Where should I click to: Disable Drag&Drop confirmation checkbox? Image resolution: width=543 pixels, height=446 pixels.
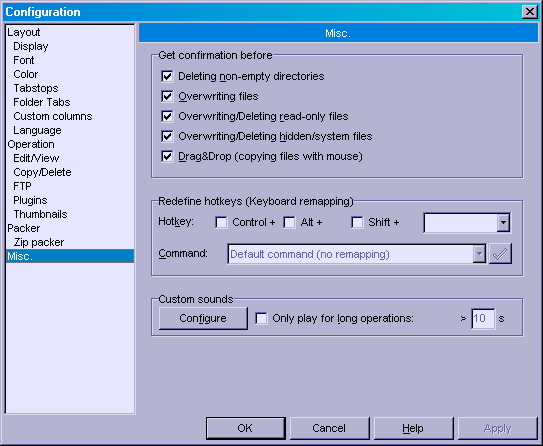click(x=167, y=157)
